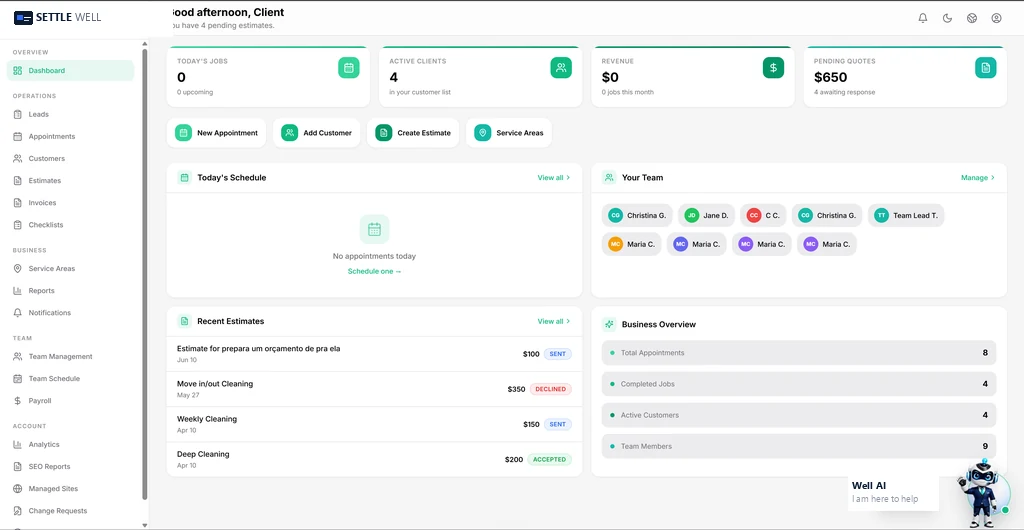Click the Change Requests sidebar icon
Viewport: 1024px width, 530px height.
(18, 511)
